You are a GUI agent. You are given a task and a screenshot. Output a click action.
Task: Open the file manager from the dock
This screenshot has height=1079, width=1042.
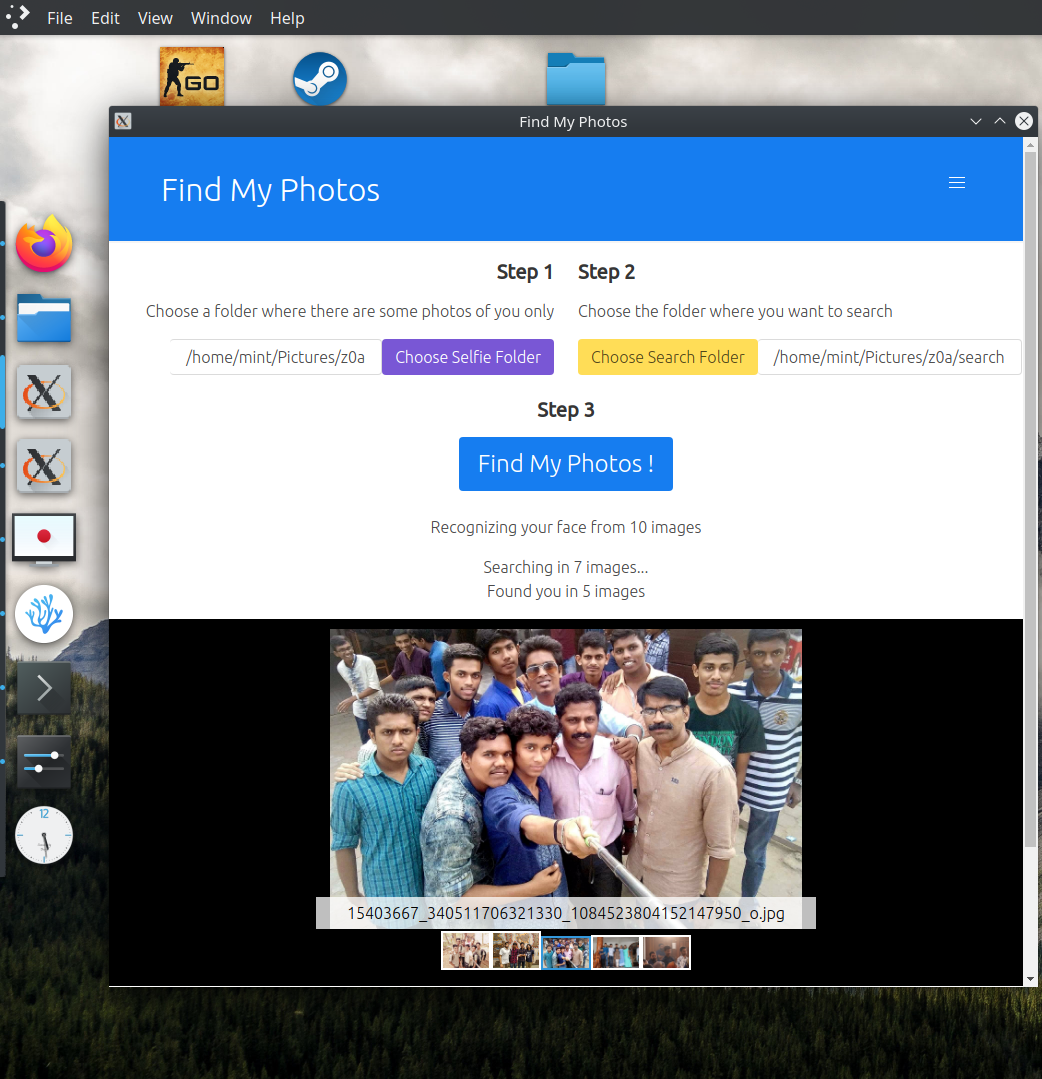click(x=44, y=318)
